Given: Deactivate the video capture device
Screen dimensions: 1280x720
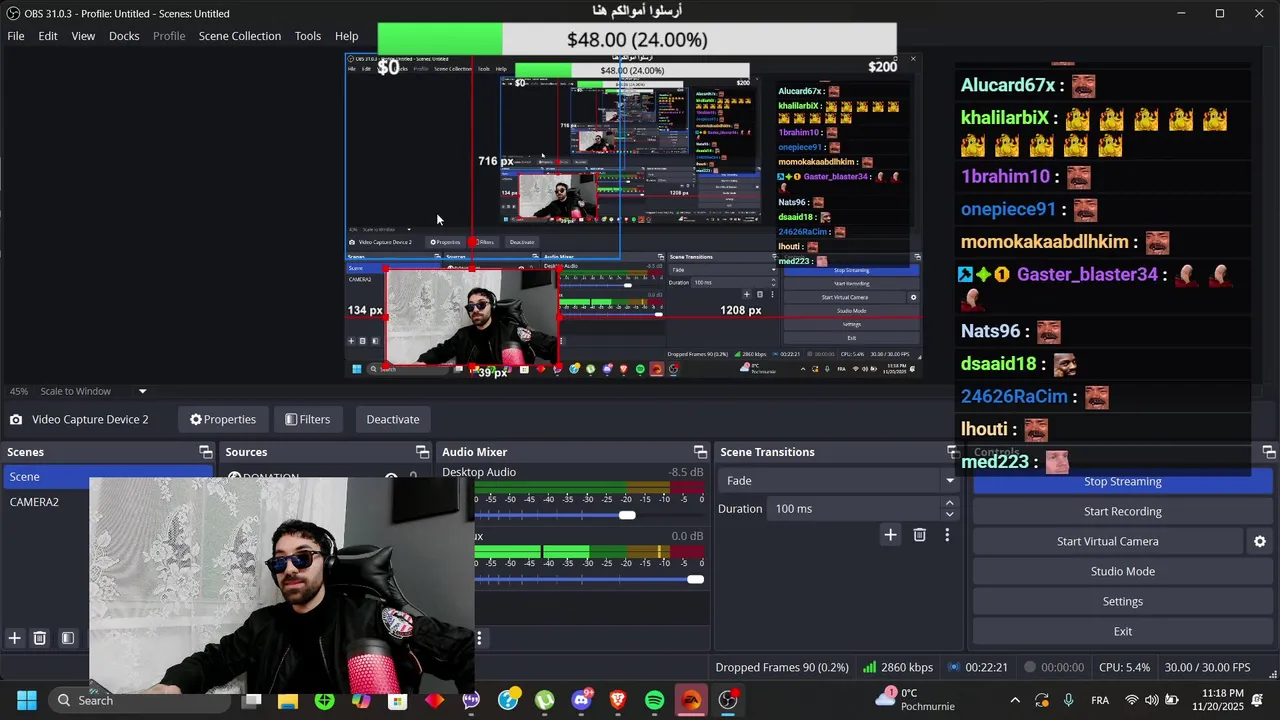Looking at the screenshot, I should (x=392, y=419).
